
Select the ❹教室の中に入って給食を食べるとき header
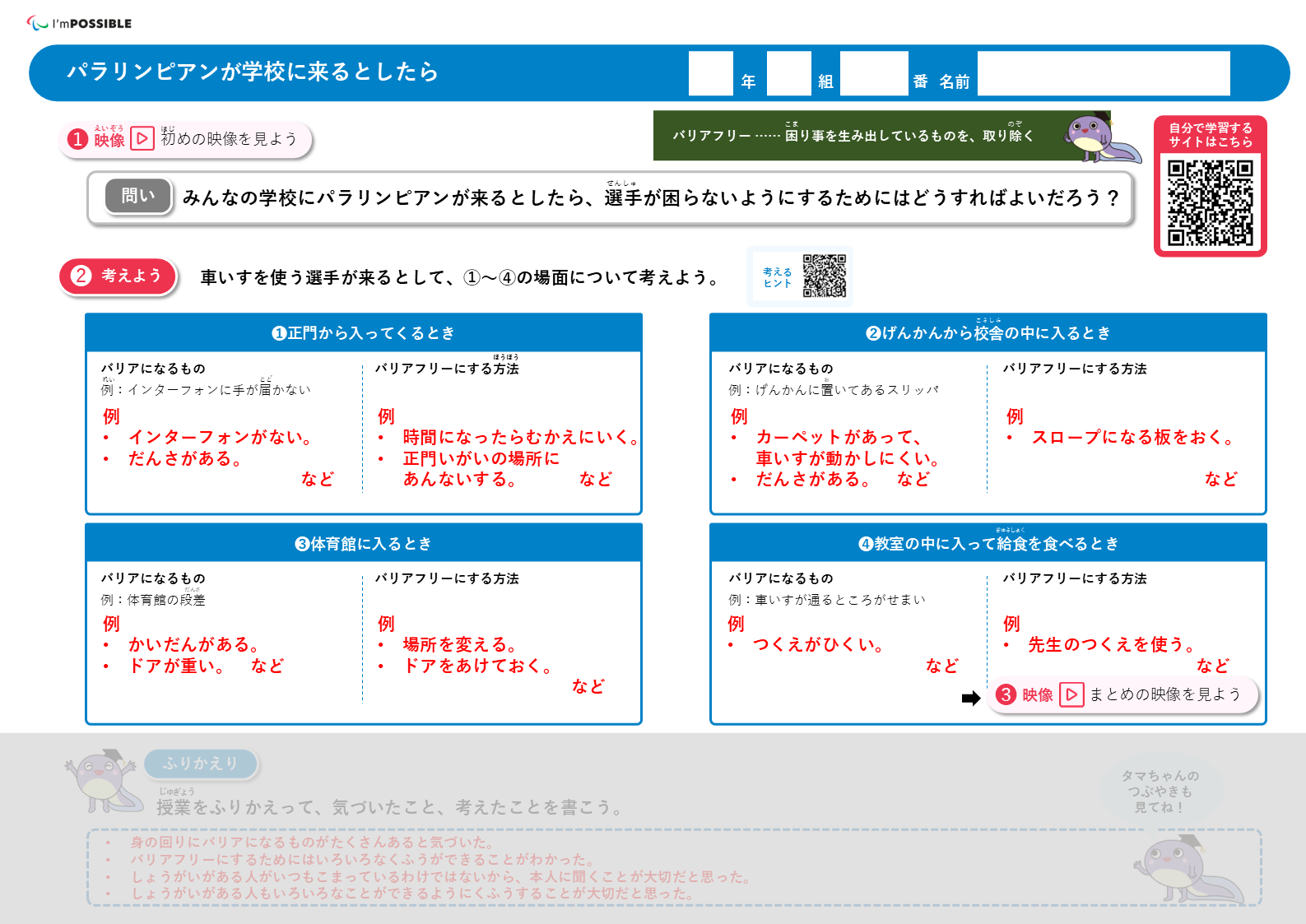(988, 544)
